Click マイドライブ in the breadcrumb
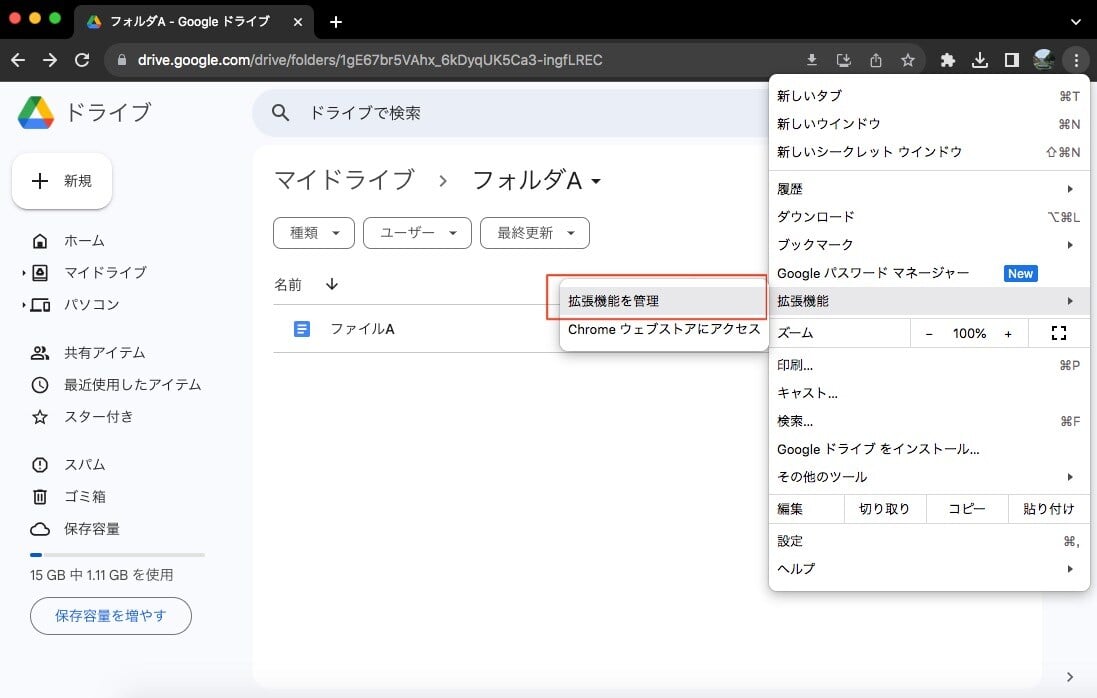 344,180
